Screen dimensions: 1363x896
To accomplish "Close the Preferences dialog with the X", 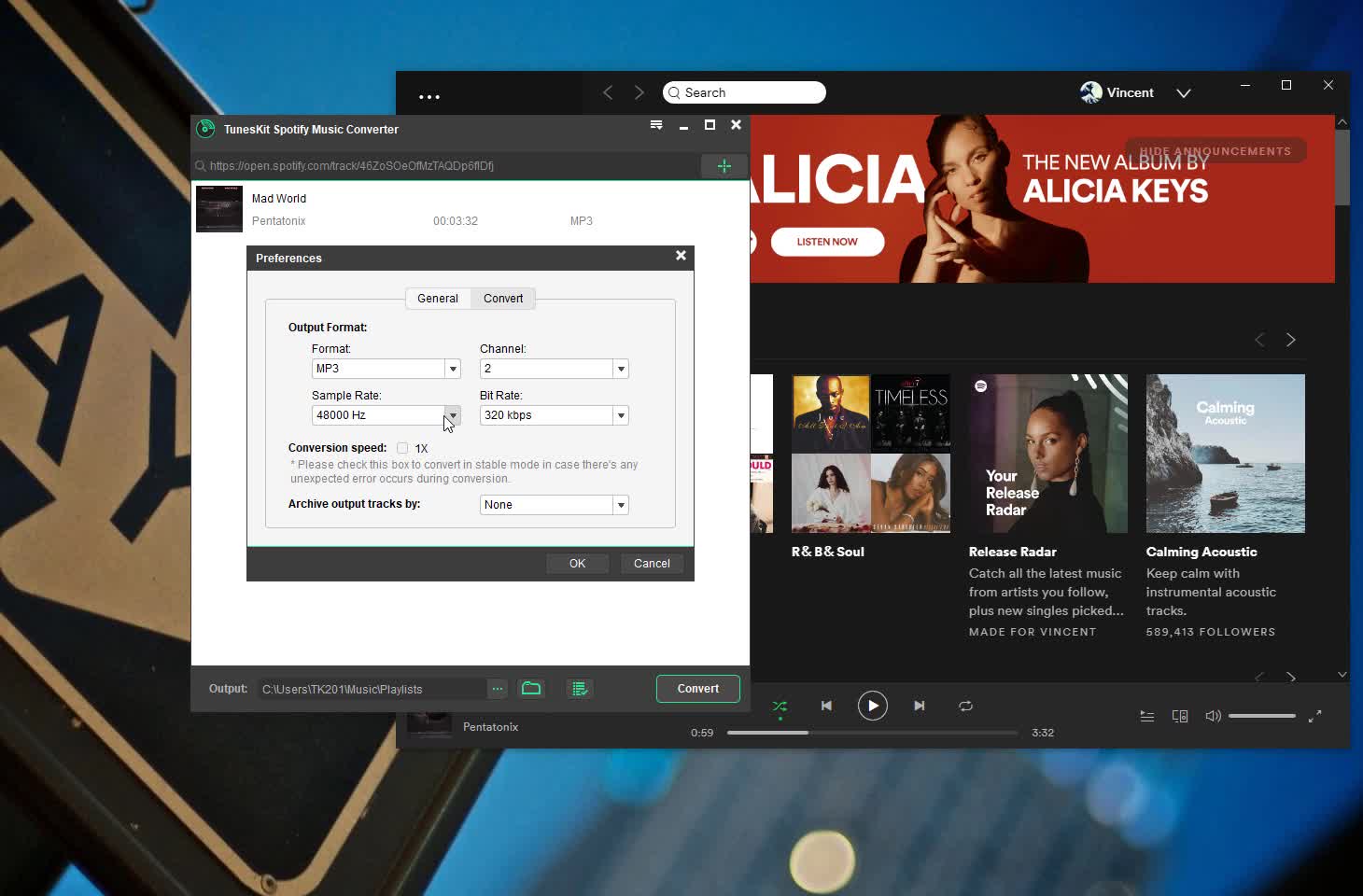I will (x=681, y=256).
